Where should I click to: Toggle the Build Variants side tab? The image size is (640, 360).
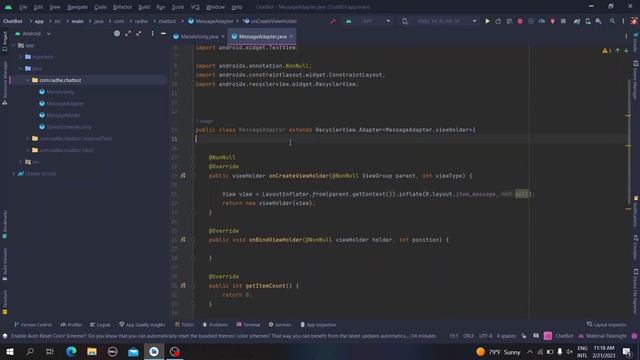click(x=4, y=264)
